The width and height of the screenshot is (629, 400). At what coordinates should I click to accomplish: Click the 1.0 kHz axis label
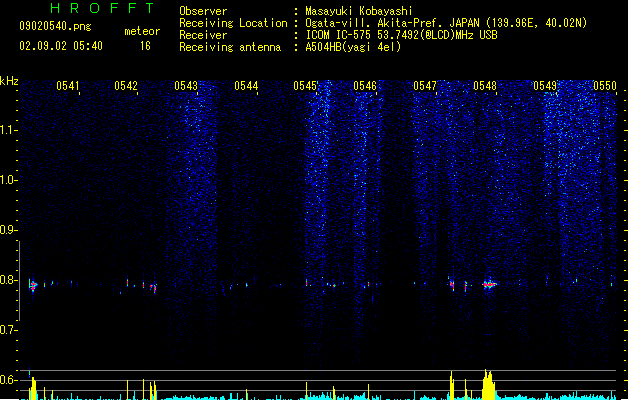[8, 180]
